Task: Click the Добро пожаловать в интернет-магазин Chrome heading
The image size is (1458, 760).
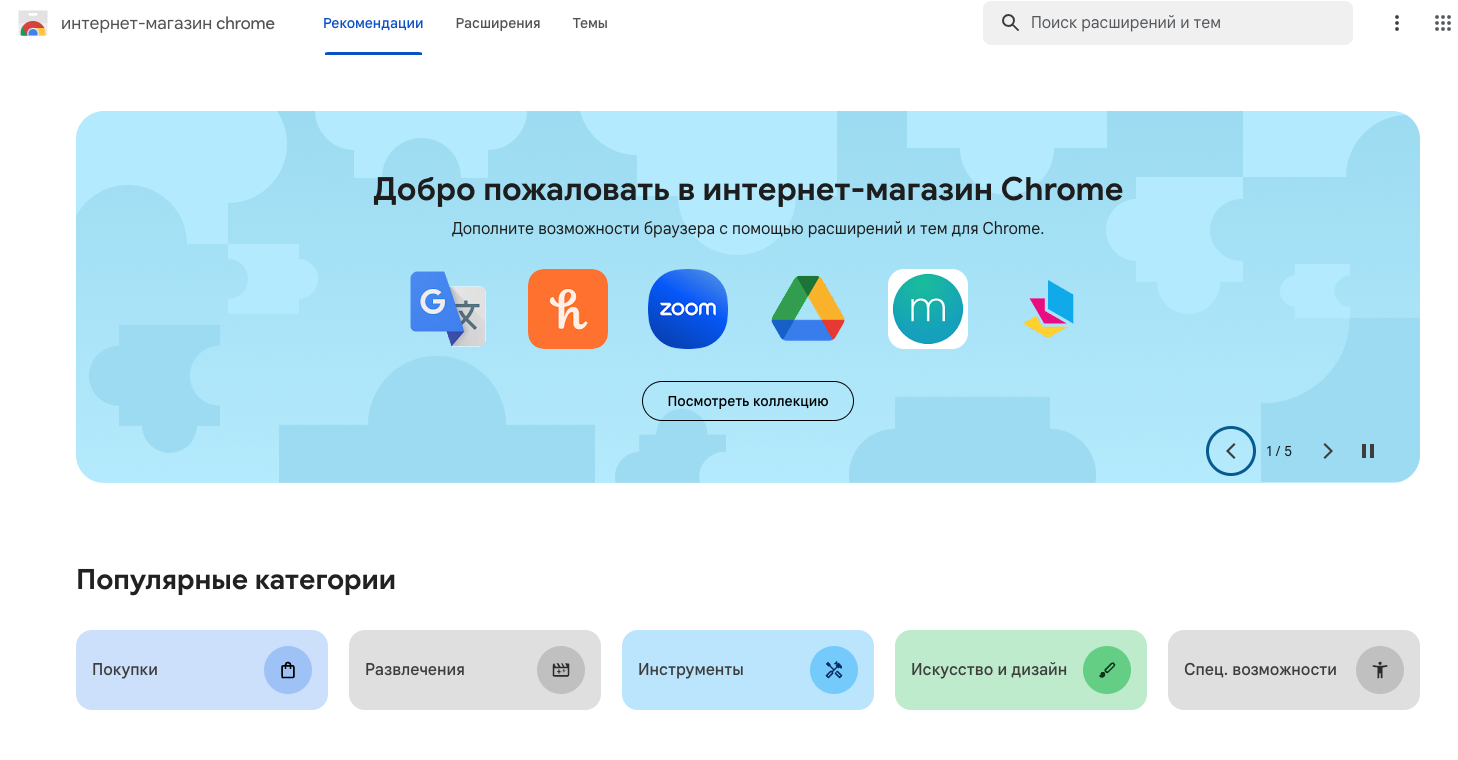Action: (x=748, y=189)
